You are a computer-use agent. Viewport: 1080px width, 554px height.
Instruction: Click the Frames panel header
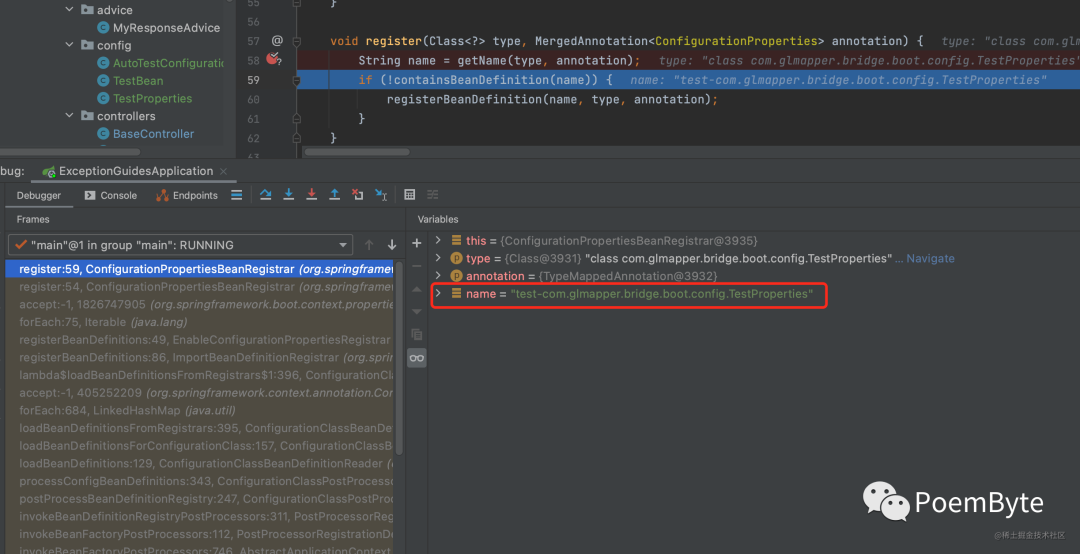(x=33, y=219)
